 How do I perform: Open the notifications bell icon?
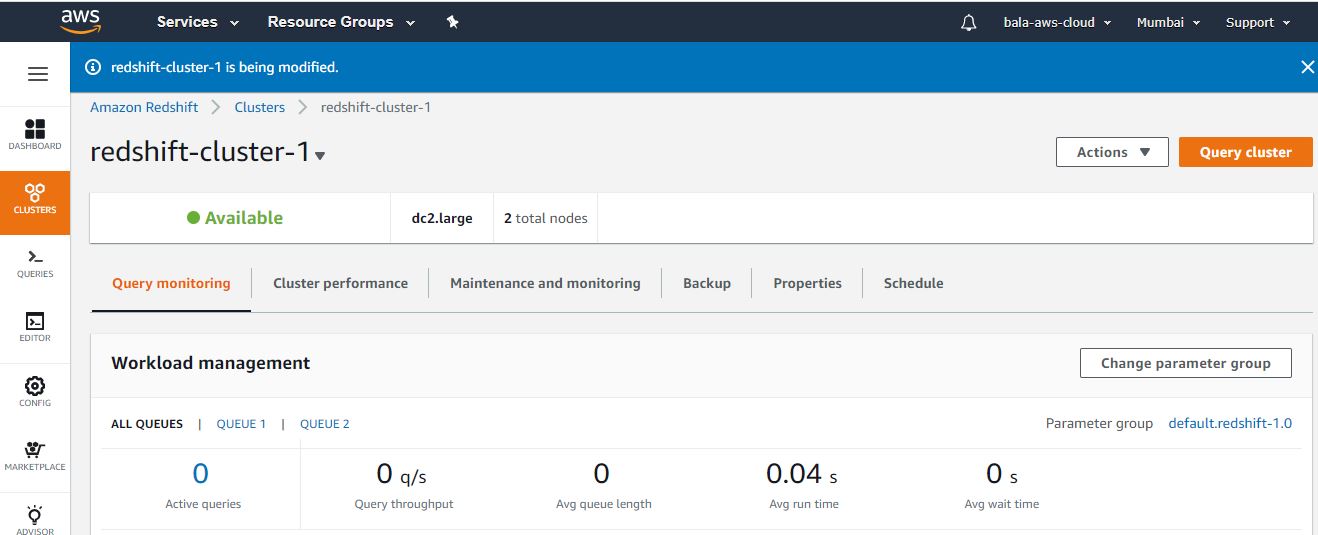point(968,23)
